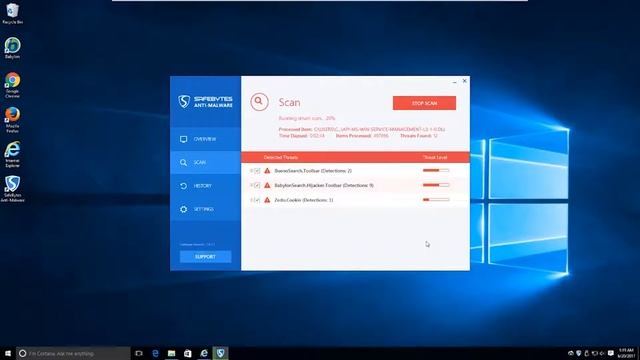Select the Scan section in sidebar
This screenshot has width=640, height=360.
coord(205,162)
